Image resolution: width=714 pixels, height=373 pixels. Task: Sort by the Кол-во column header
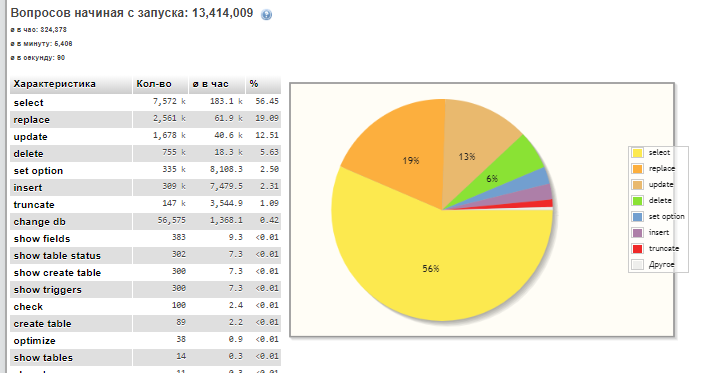(160, 84)
